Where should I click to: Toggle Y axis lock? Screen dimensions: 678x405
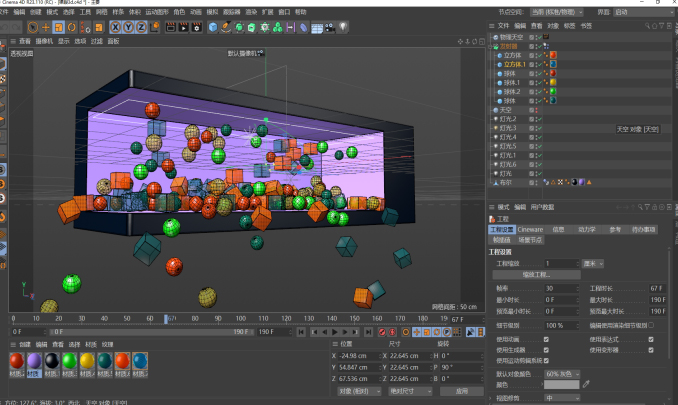coord(128,28)
